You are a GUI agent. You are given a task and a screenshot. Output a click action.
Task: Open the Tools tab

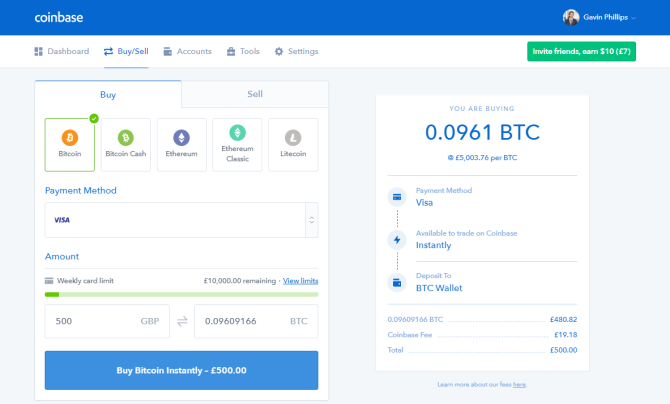(x=243, y=51)
